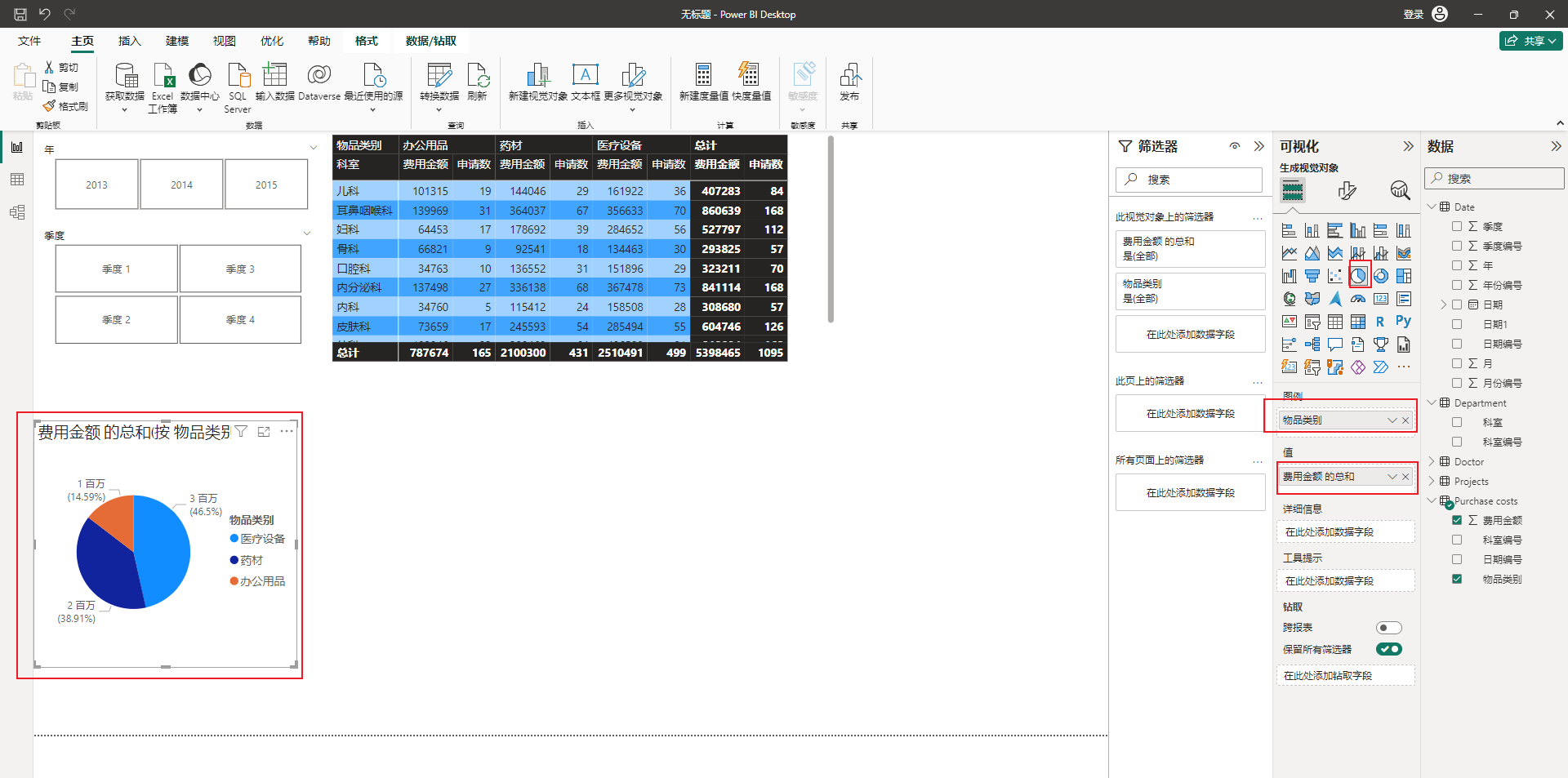This screenshot has height=778, width=1568.
Task: Toggle the 保留所有筛选器 switch
Action: pyautogui.click(x=1388, y=649)
